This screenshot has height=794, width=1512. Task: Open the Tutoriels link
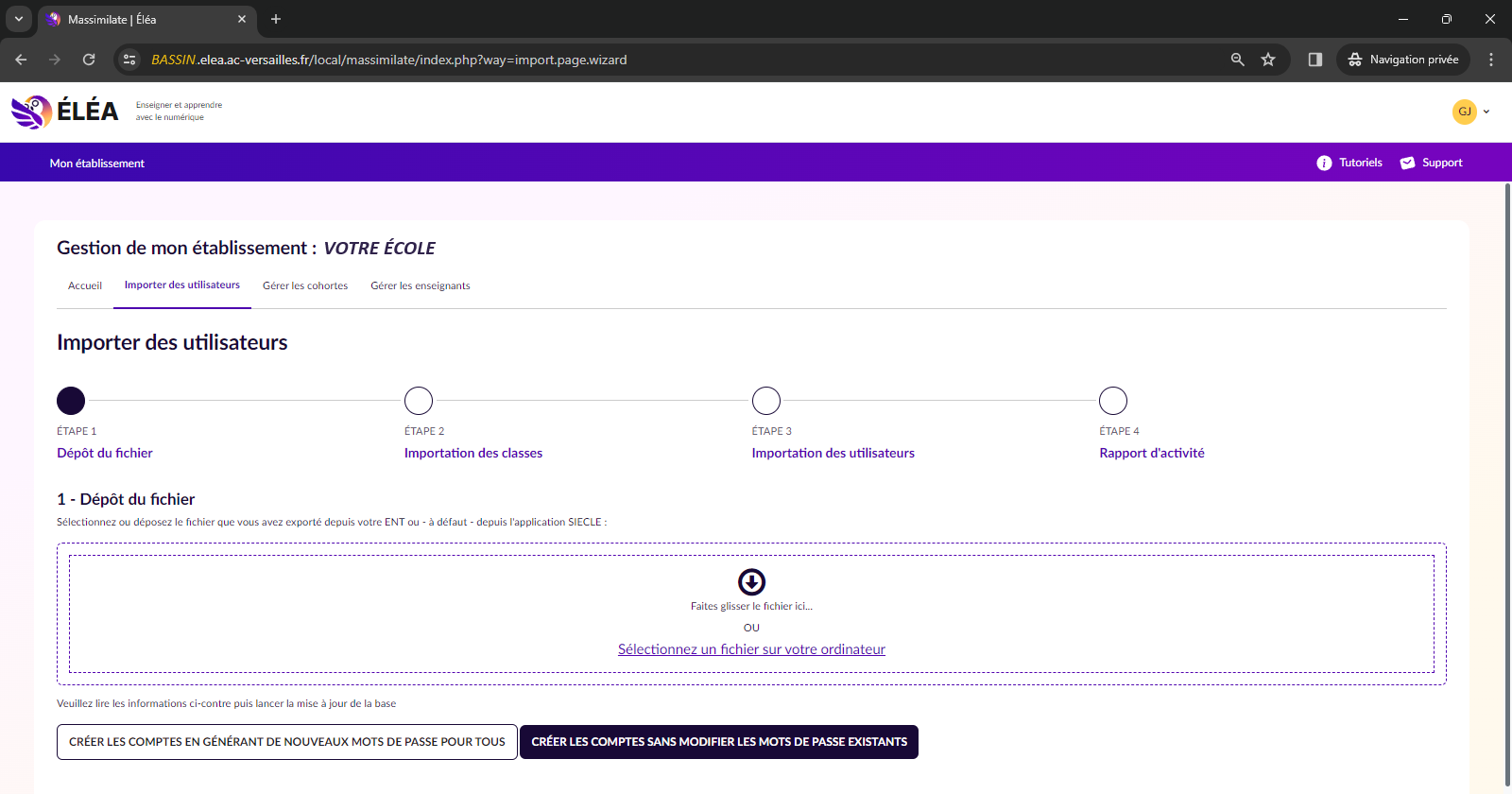(1360, 163)
